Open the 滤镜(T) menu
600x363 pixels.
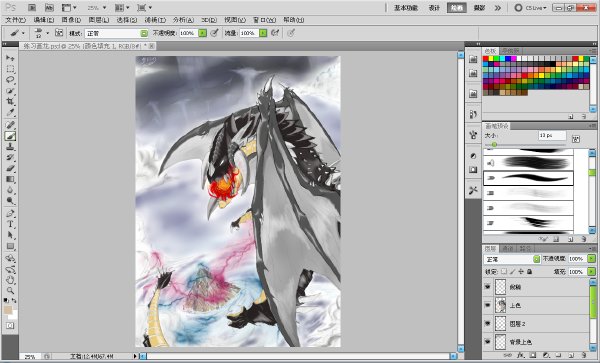[155, 20]
